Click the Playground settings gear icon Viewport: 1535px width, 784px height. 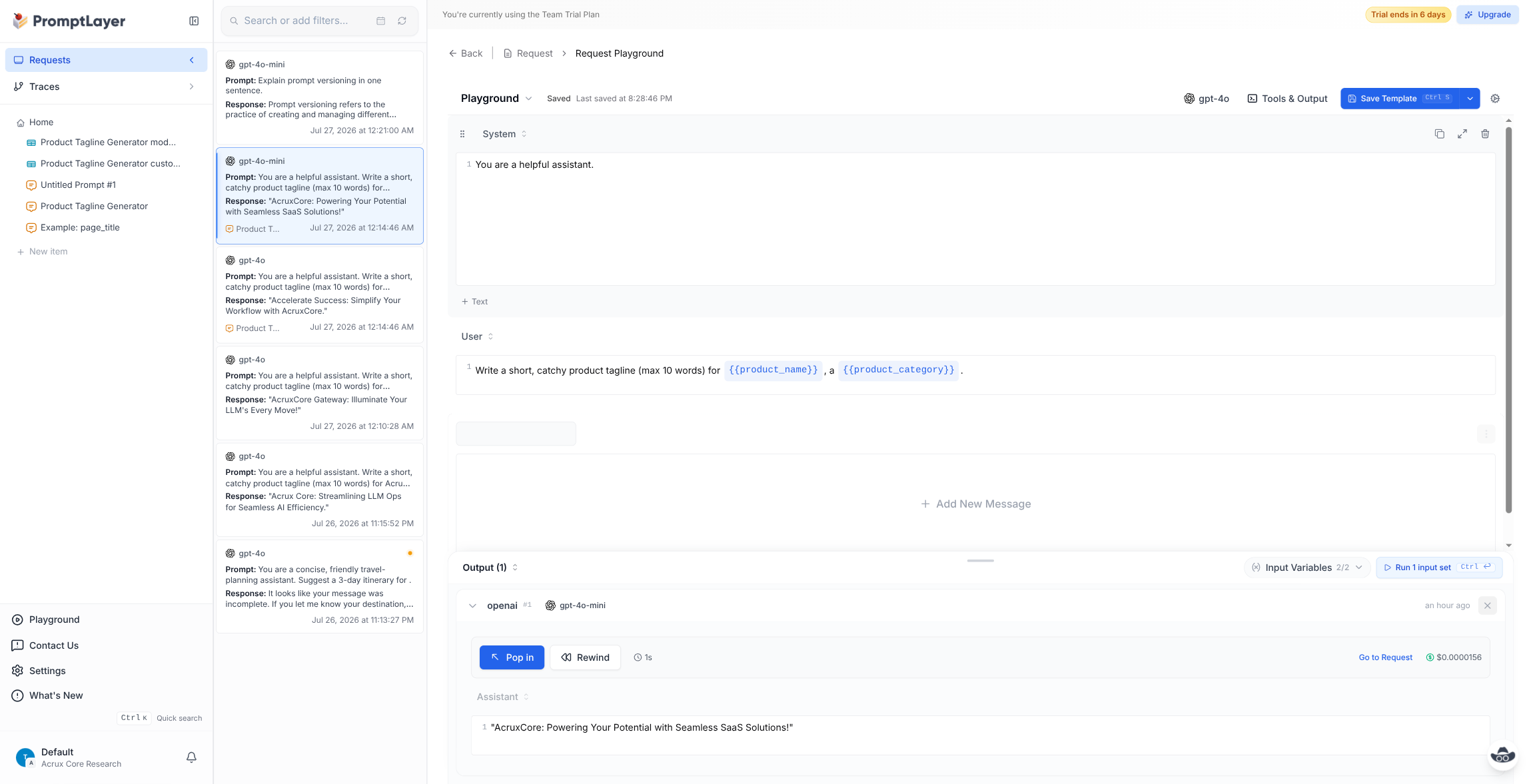coord(1495,99)
